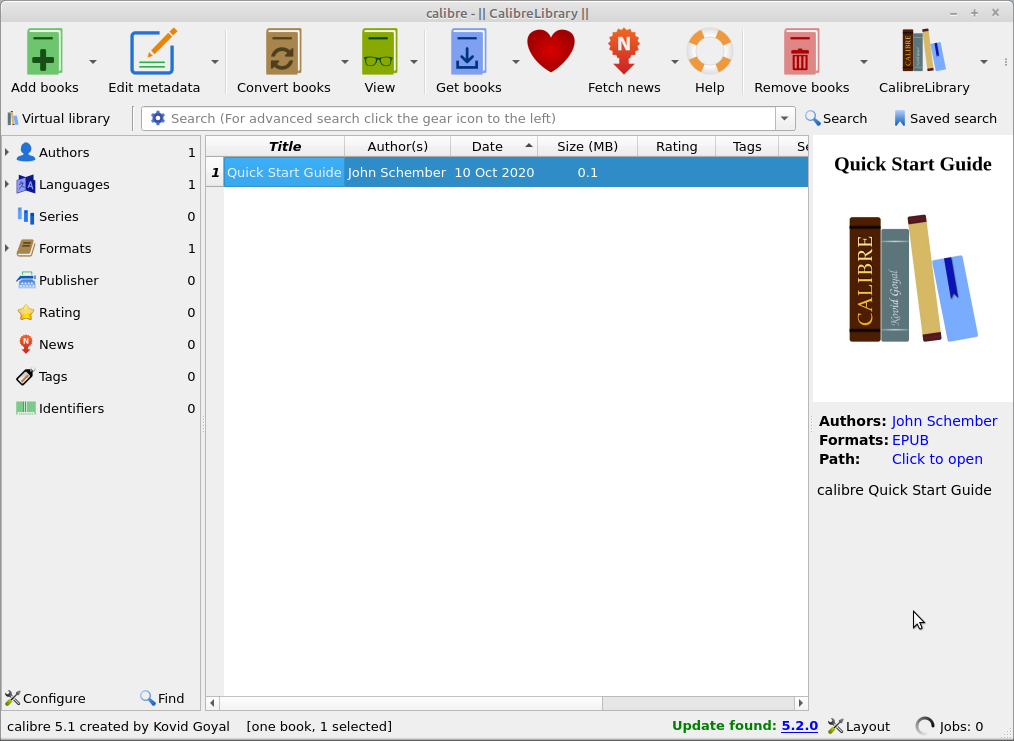Select 'Quick Start Guide' title cell
The height and width of the screenshot is (741, 1014).
pos(284,173)
